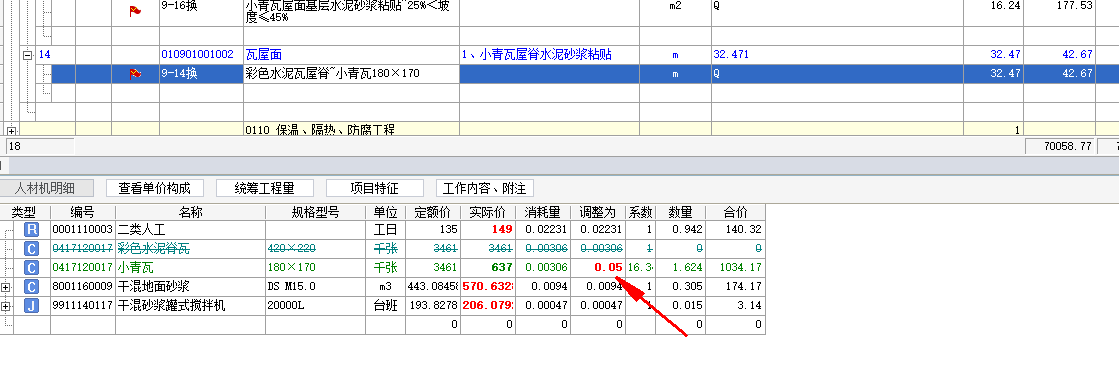
Task: Click the 类型 column header
Action: [24, 212]
